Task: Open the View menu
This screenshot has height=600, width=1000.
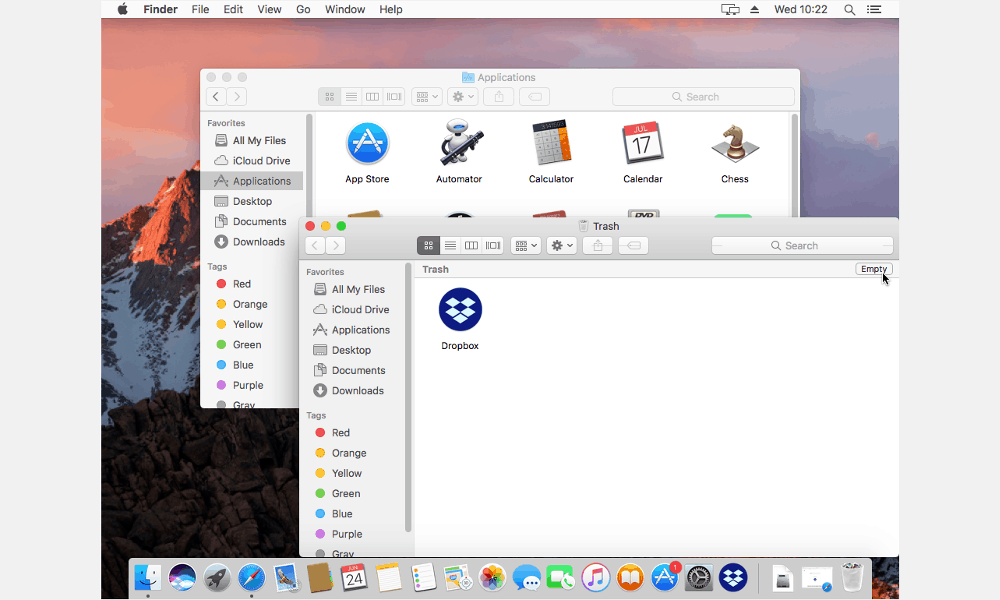Action: coord(269,9)
